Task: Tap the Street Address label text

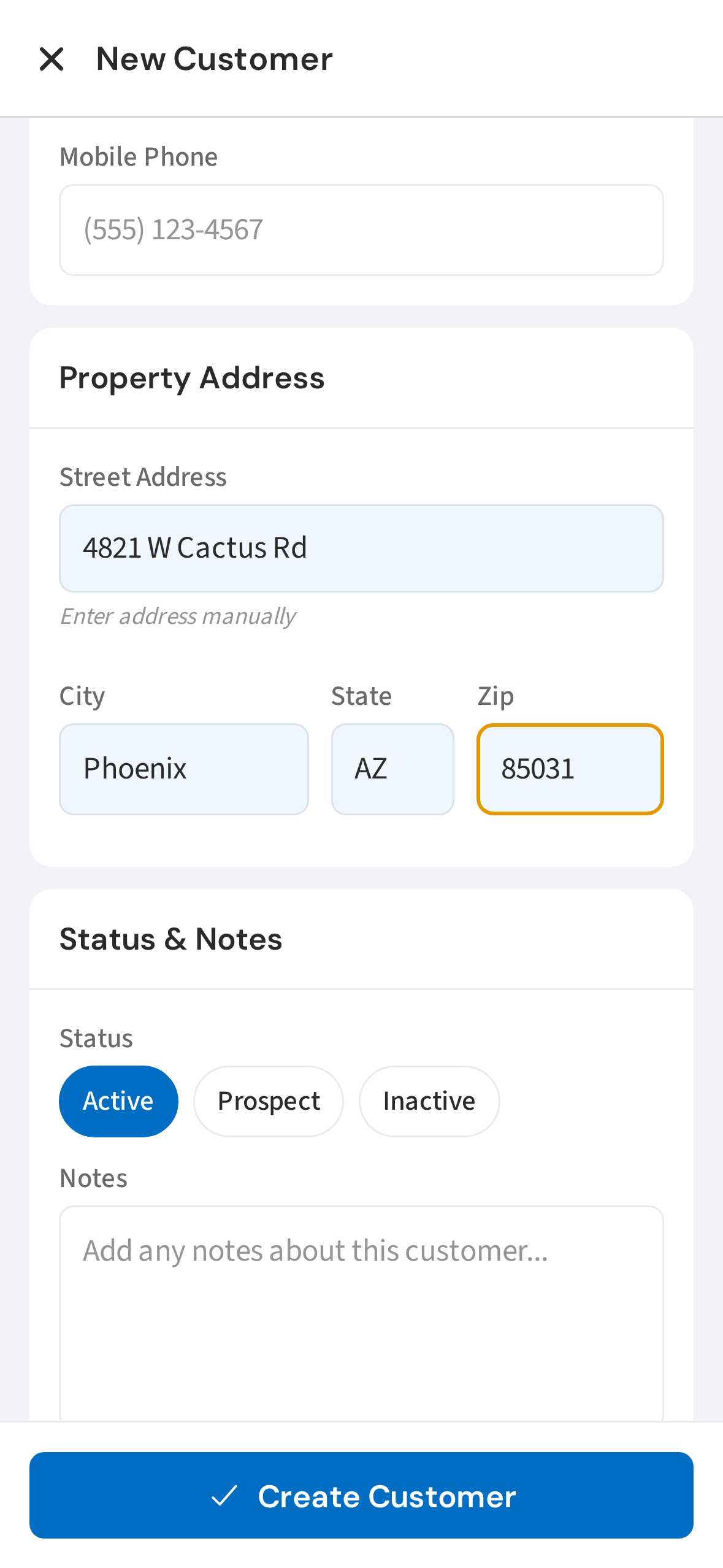Action: 143,477
